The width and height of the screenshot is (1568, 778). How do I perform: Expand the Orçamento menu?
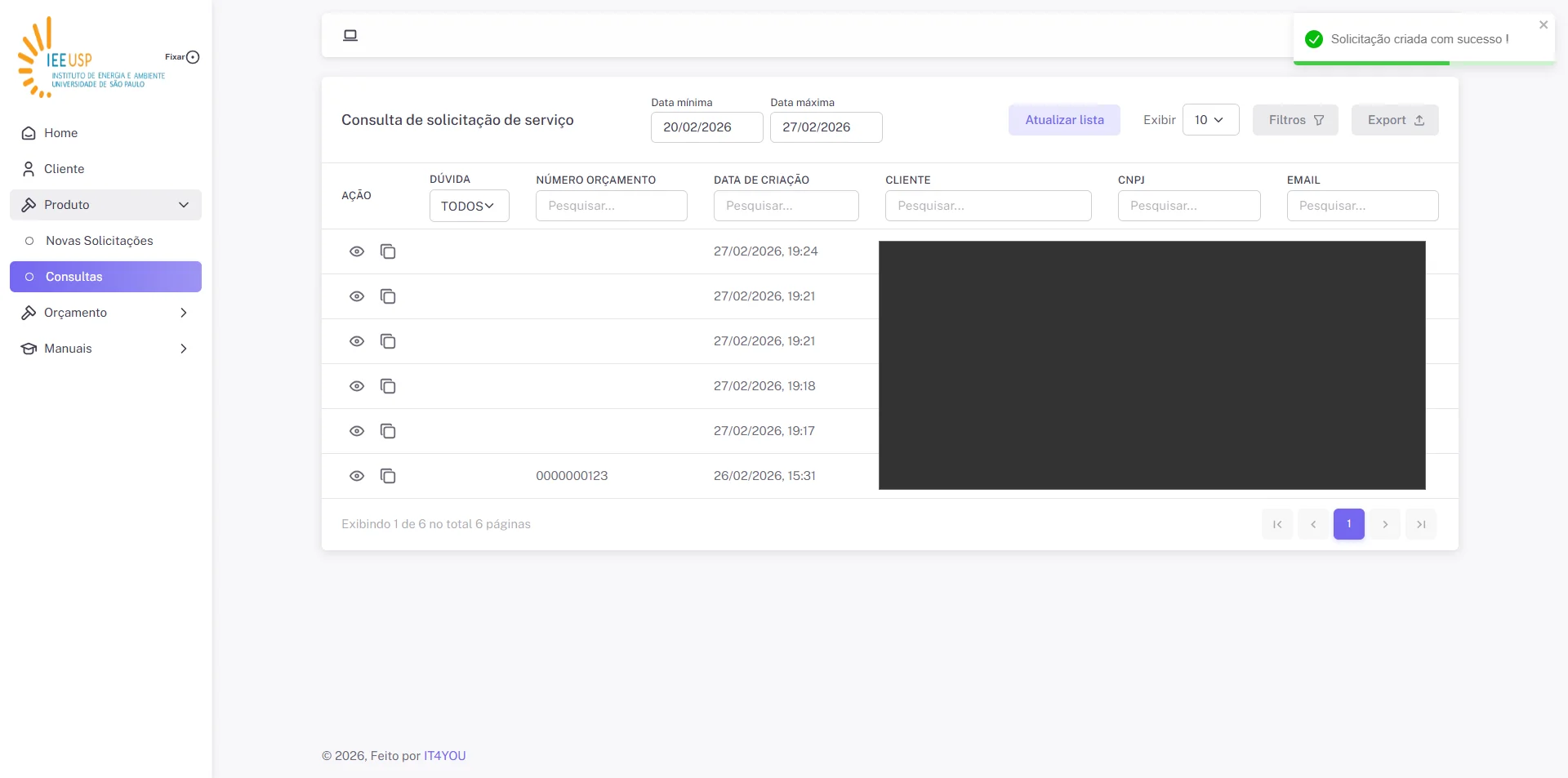[105, 313]
